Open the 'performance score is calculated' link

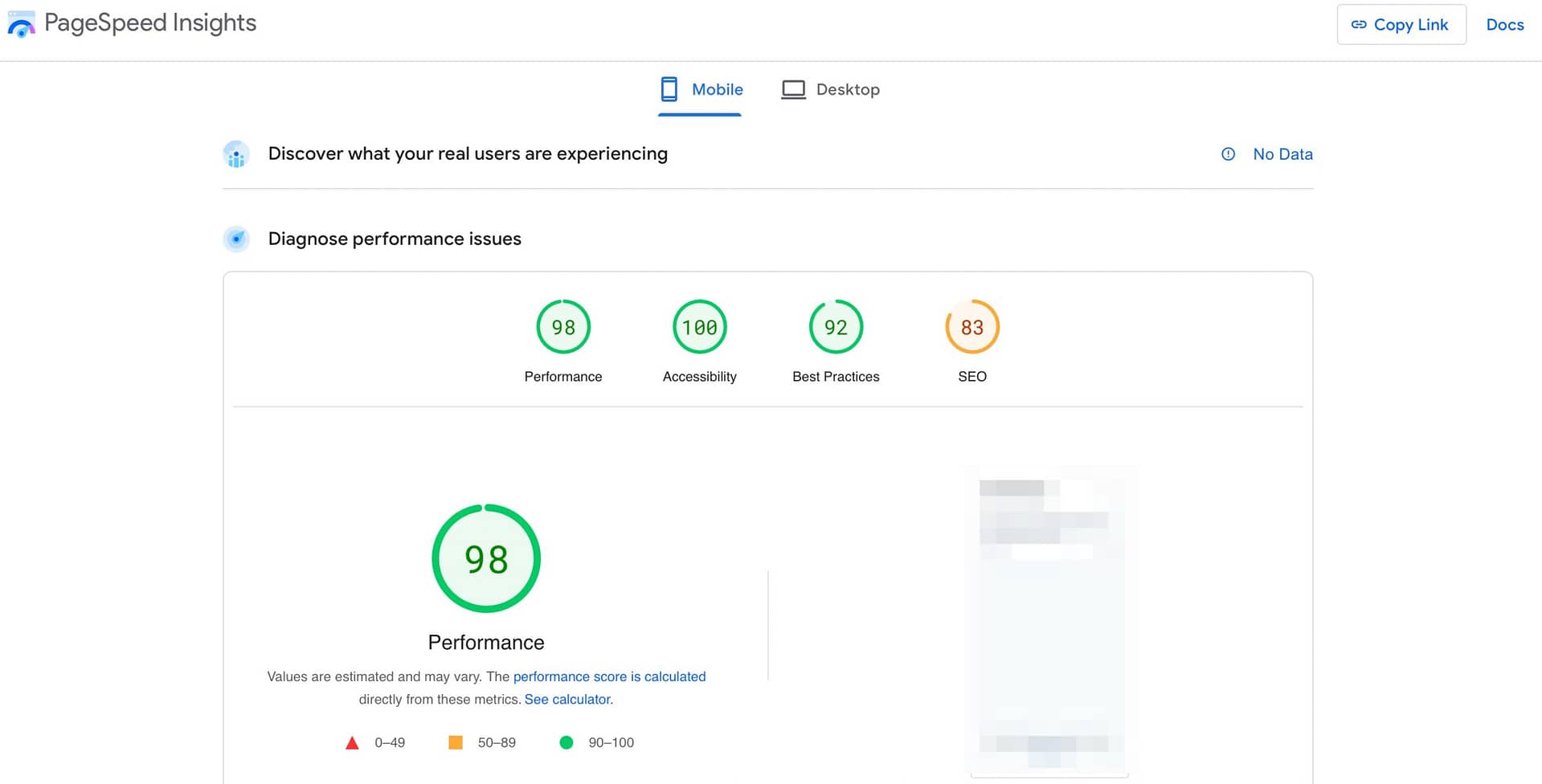coord(609,676)
